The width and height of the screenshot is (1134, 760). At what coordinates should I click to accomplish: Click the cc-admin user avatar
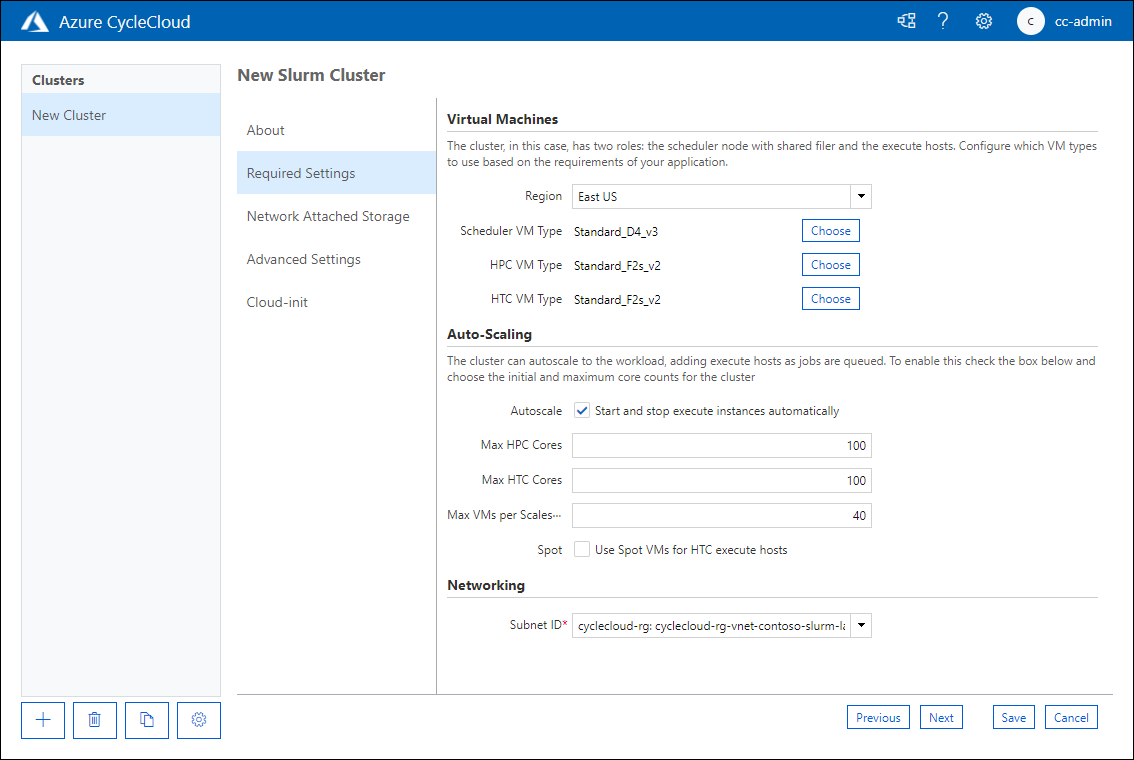coord(1030,21)
